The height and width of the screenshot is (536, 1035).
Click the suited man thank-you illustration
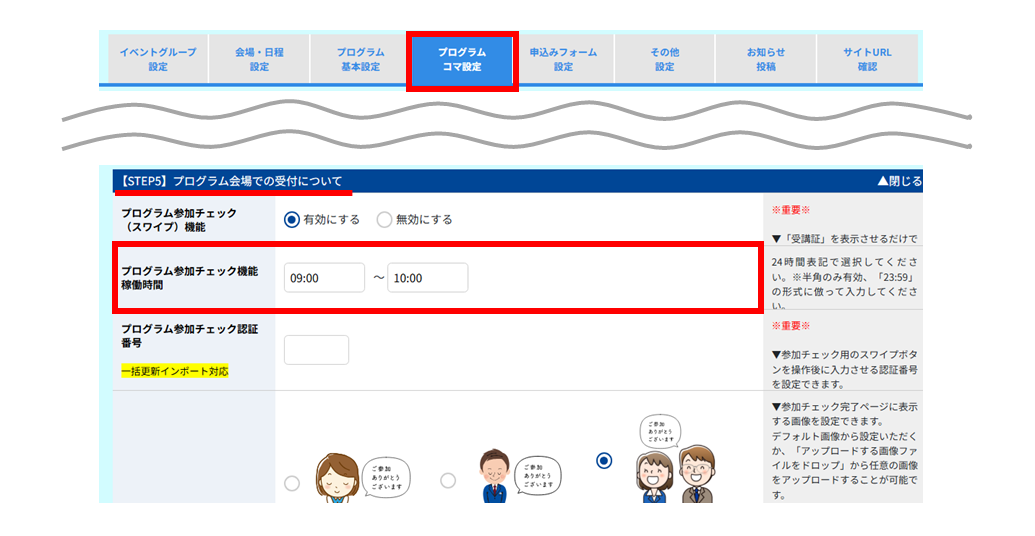click(x=519, y=476)
